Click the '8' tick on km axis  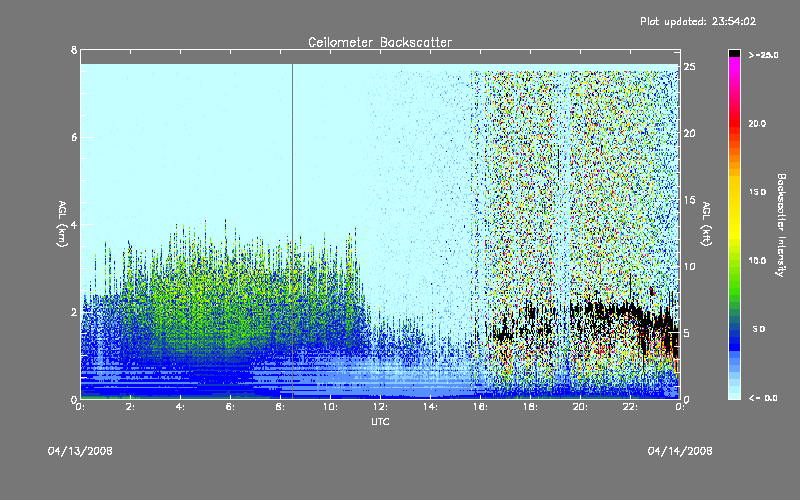click(74, 50)
